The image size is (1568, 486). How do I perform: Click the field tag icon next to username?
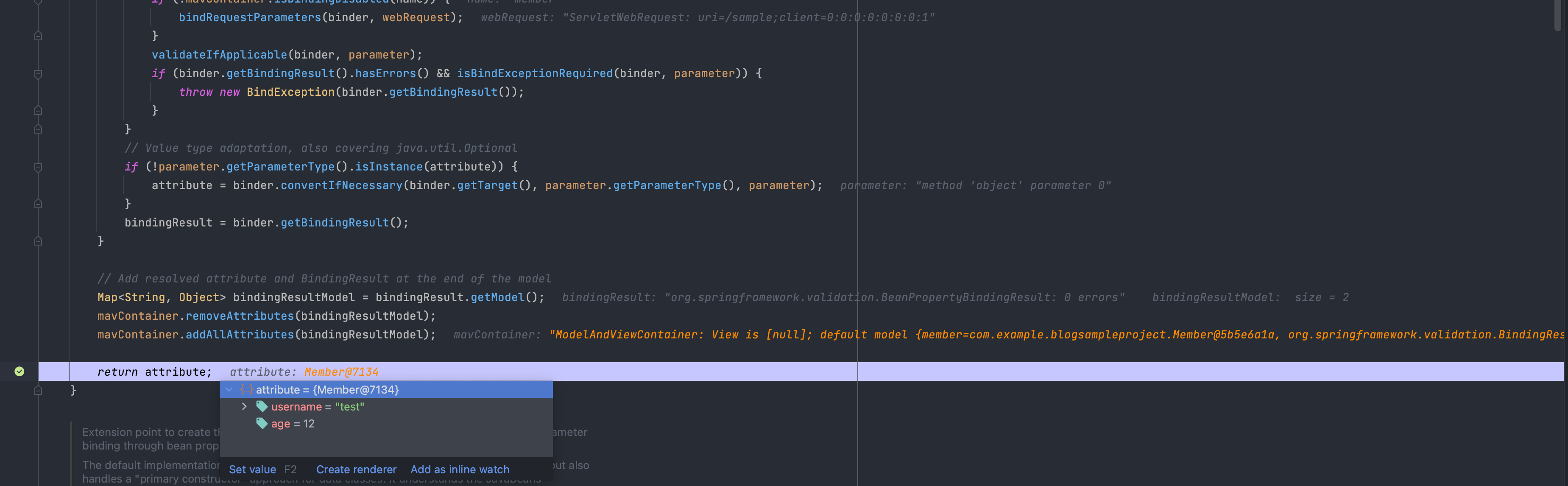pos(262,407)
